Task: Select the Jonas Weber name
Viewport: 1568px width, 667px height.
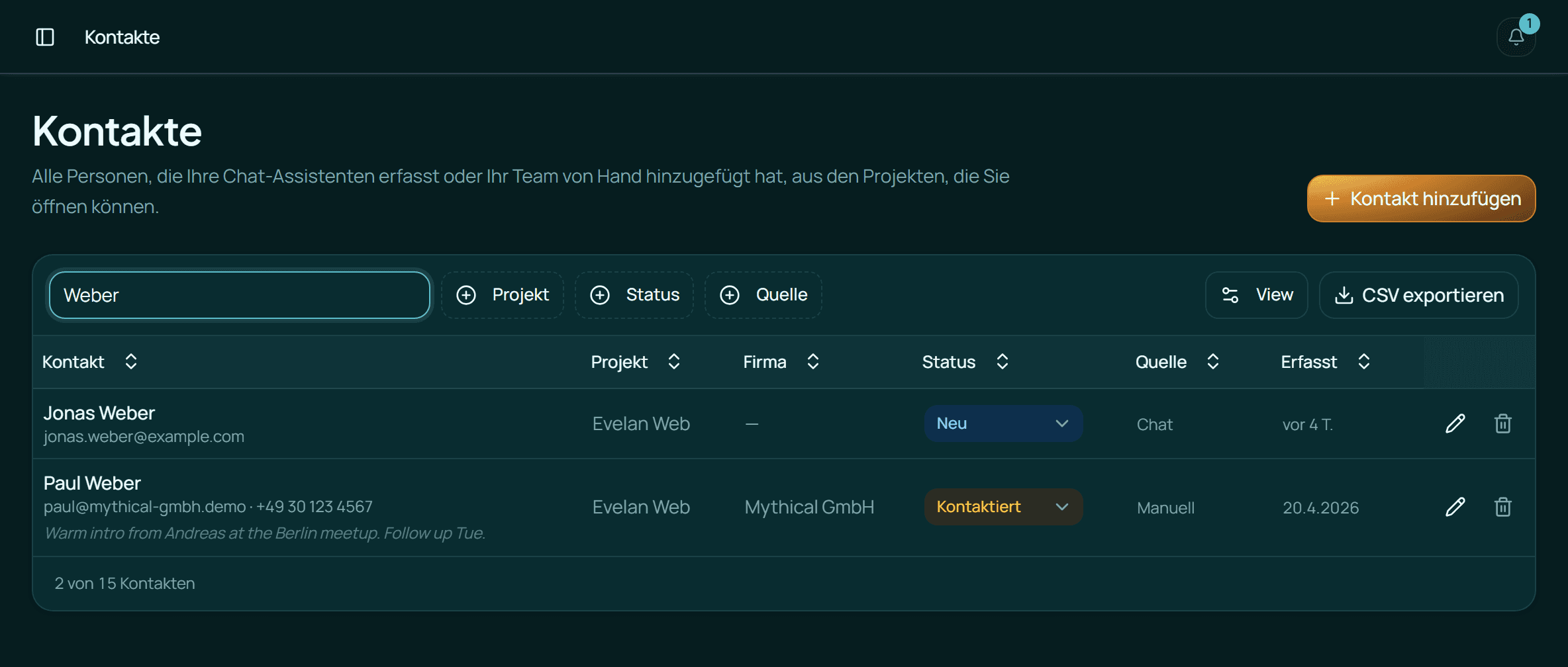Action: click(x=99, y=413)
